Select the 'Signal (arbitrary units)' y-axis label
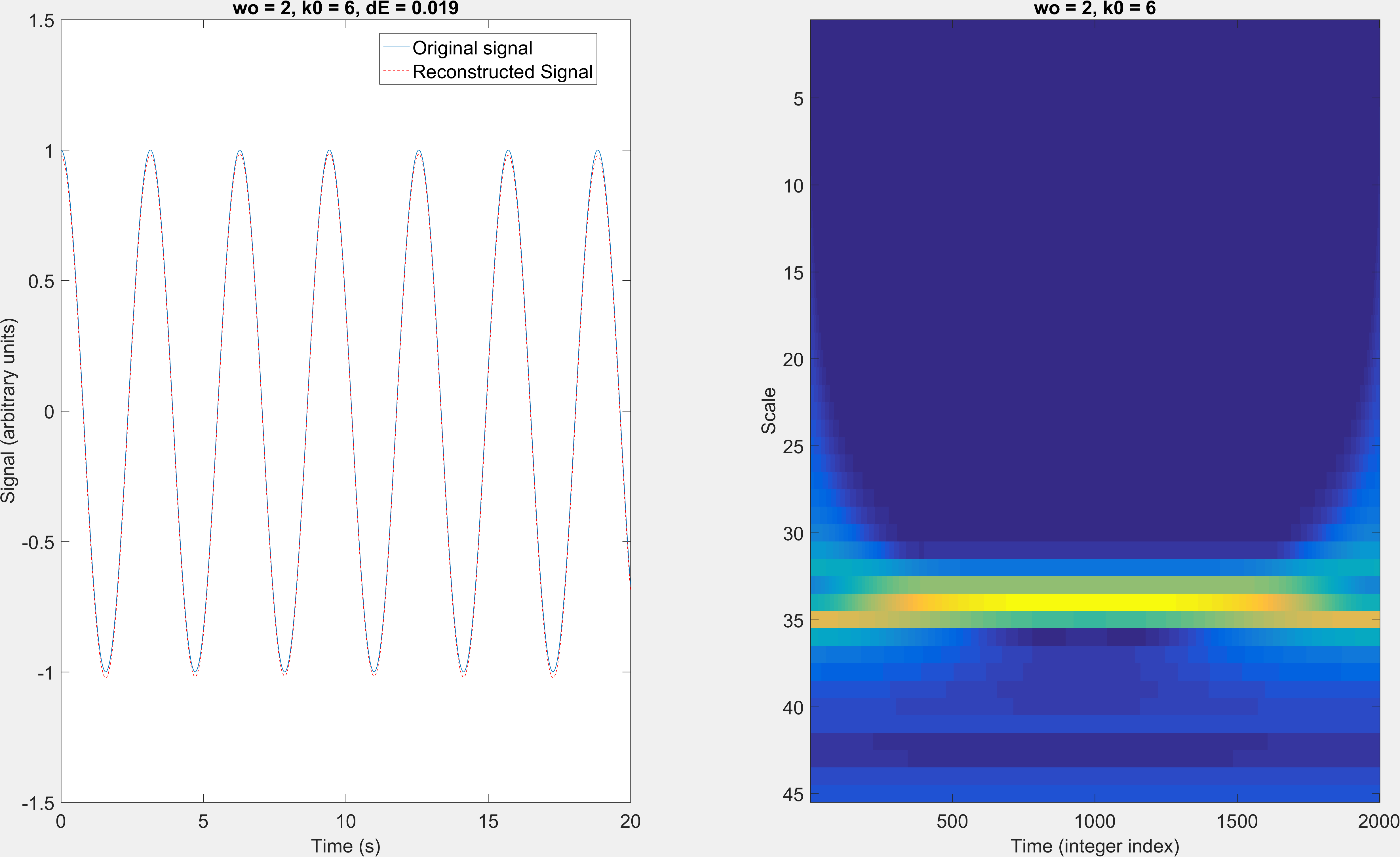The height and width of the screenshot is (857, 1400). click(9, 410)
